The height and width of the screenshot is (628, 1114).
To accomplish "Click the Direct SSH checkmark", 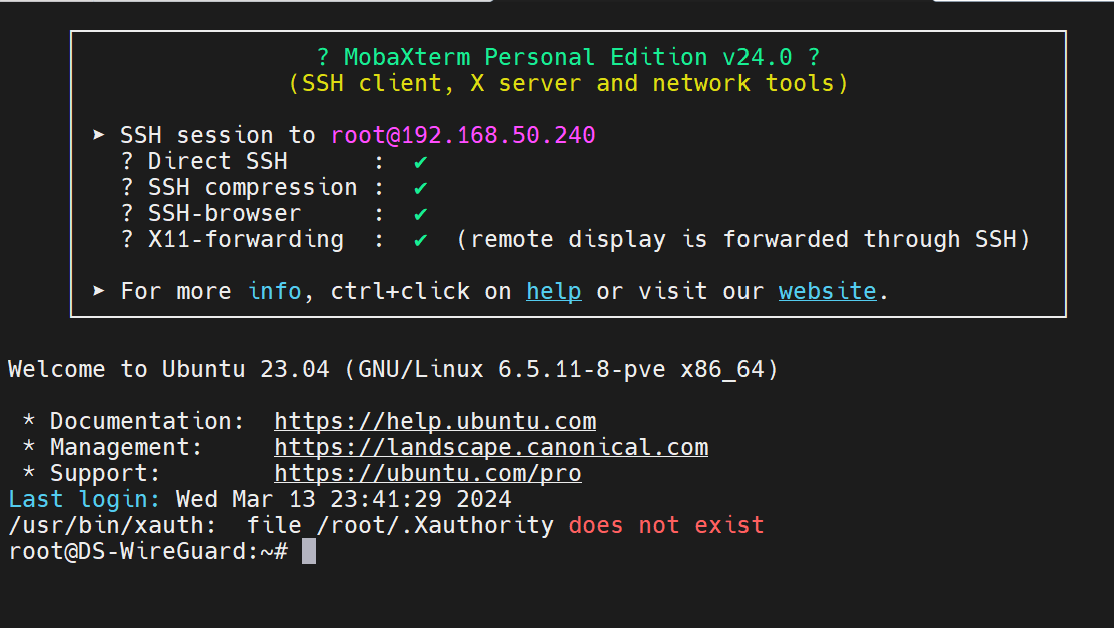I will point(421,163).
